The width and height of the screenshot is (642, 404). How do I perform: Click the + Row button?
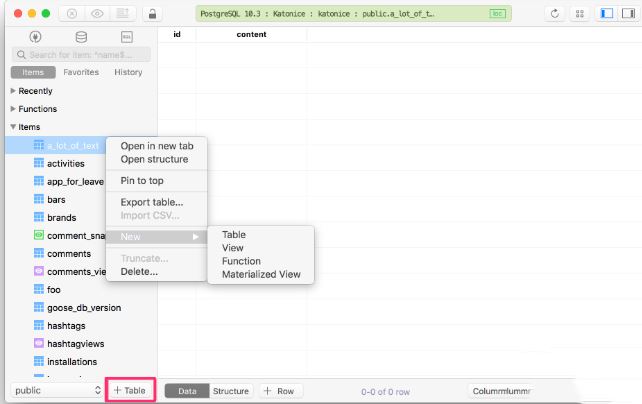click(x=280, y=391)
